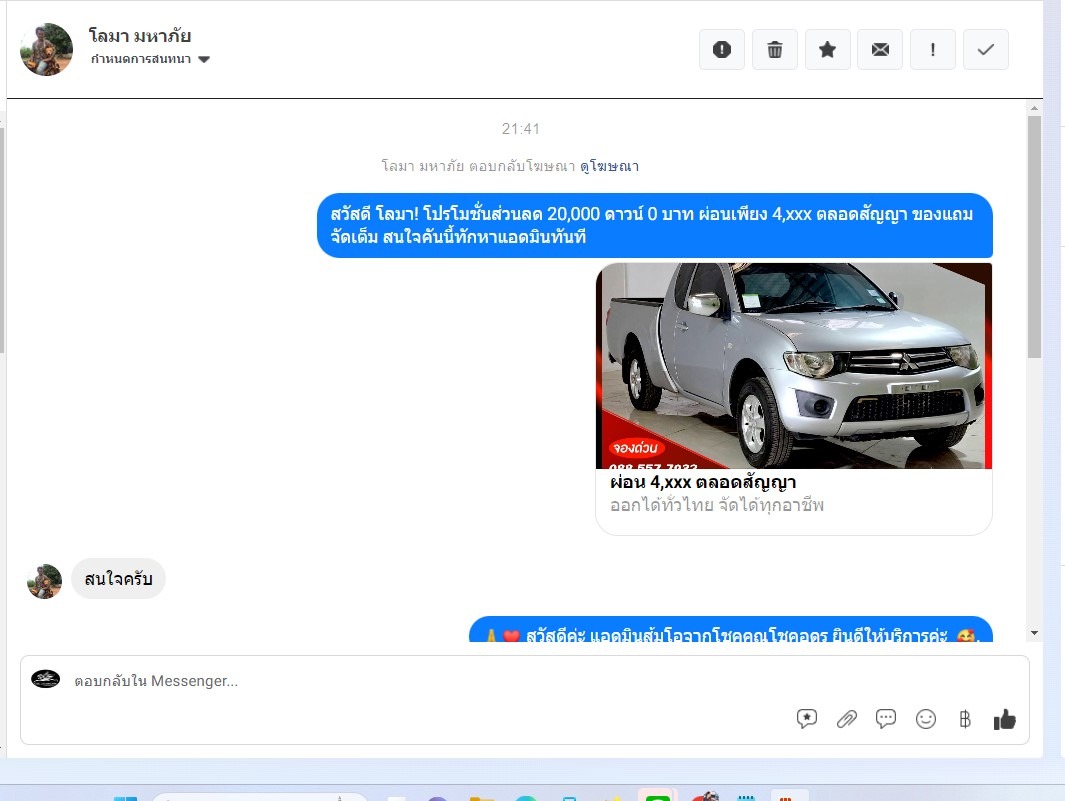This screenshot has width=1065, height=801.
Task: Delete conversation with the trash icon
Action: click(x=774, y=49)
